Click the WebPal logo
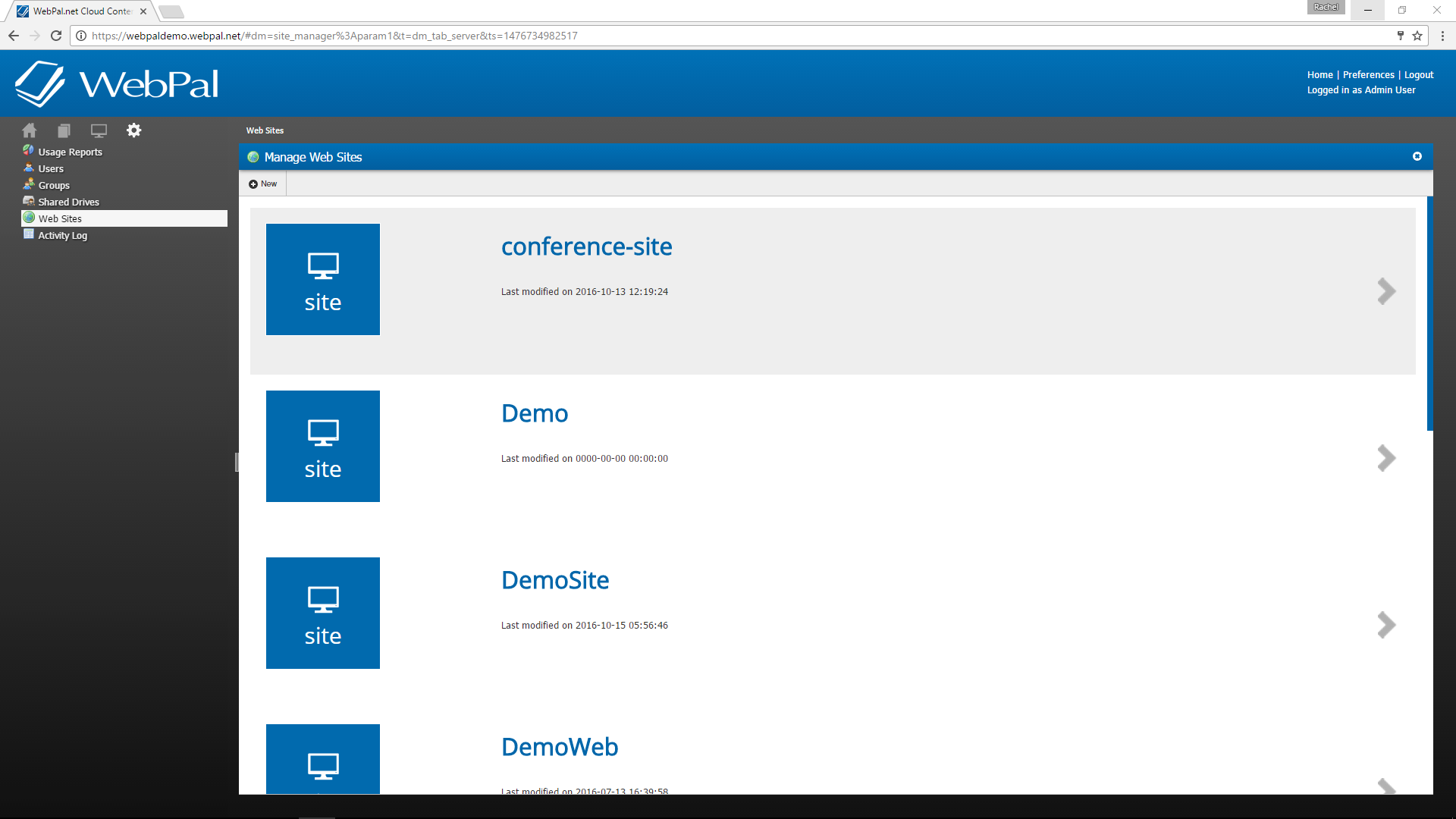This screenshot has width=1456, height=819. pos(118,83)
